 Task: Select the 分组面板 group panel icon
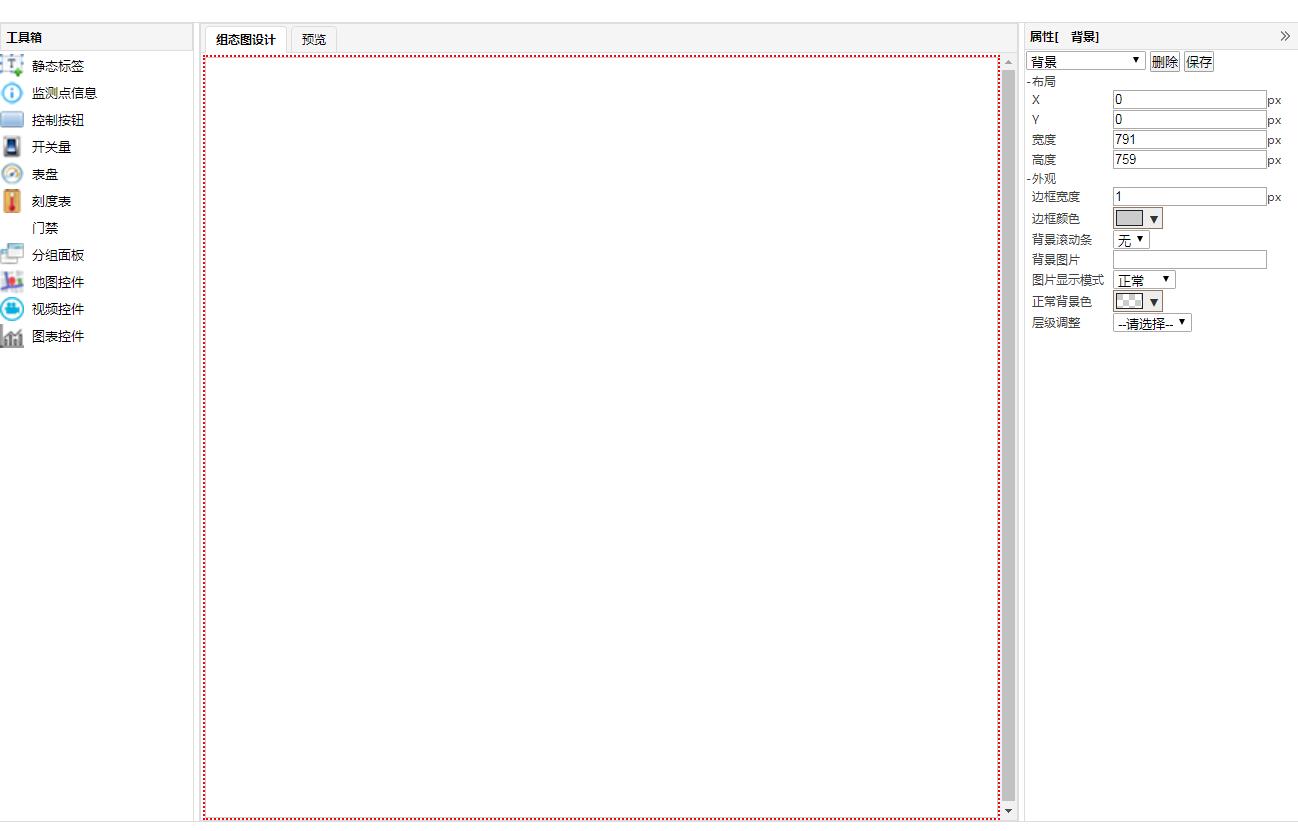coord(12,255)
